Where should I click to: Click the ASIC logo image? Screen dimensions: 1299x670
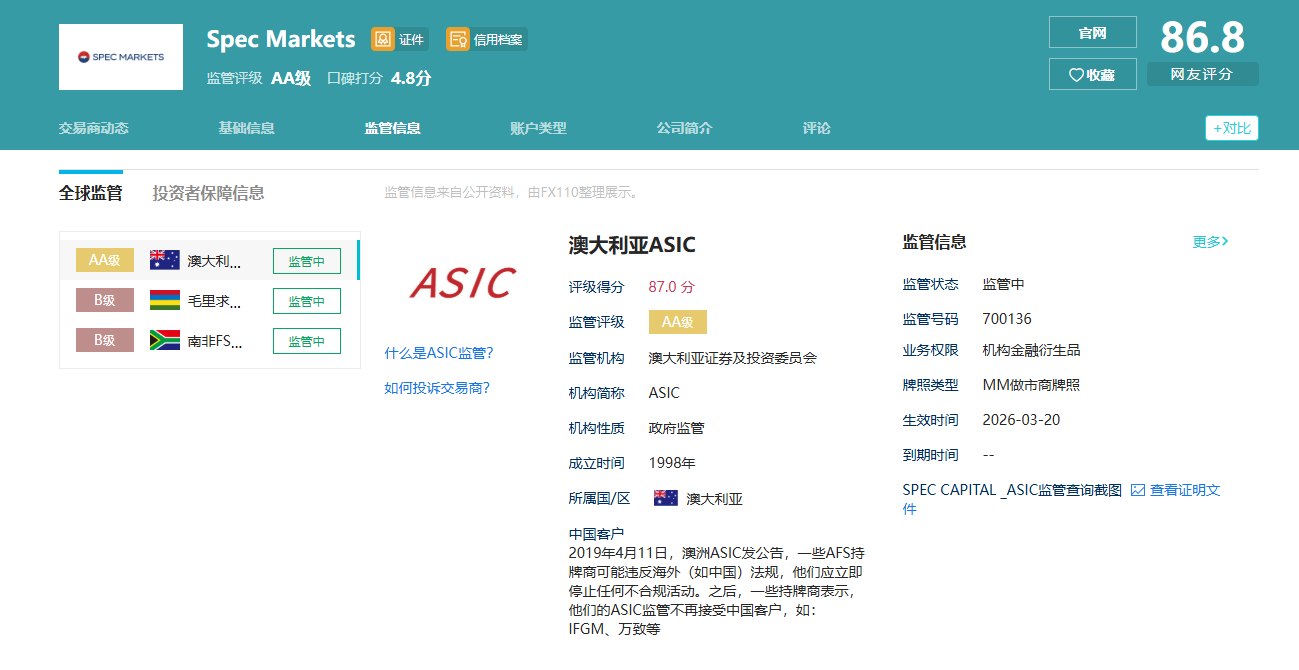tap(462, 283)
